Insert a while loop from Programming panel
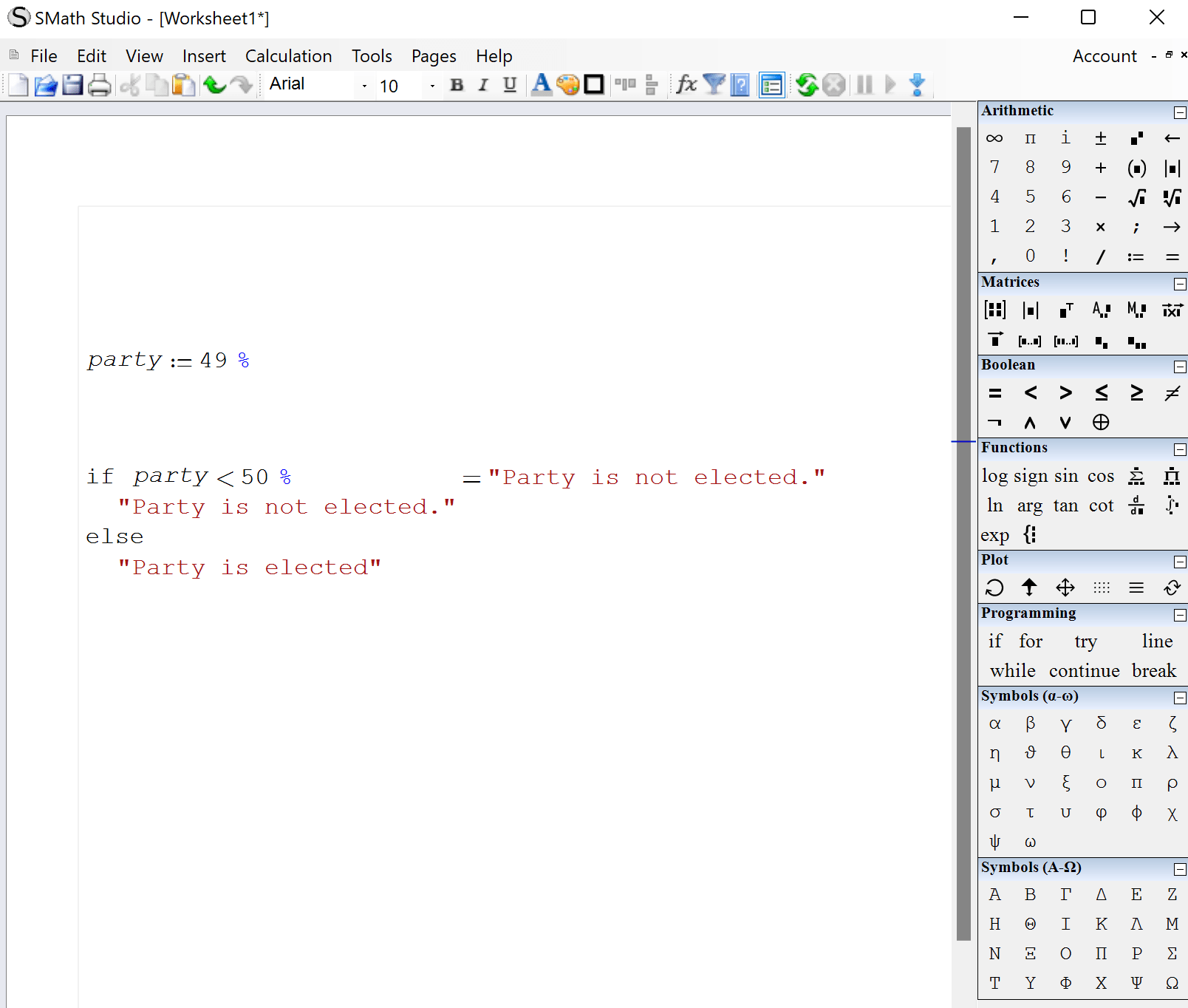 1012,670
